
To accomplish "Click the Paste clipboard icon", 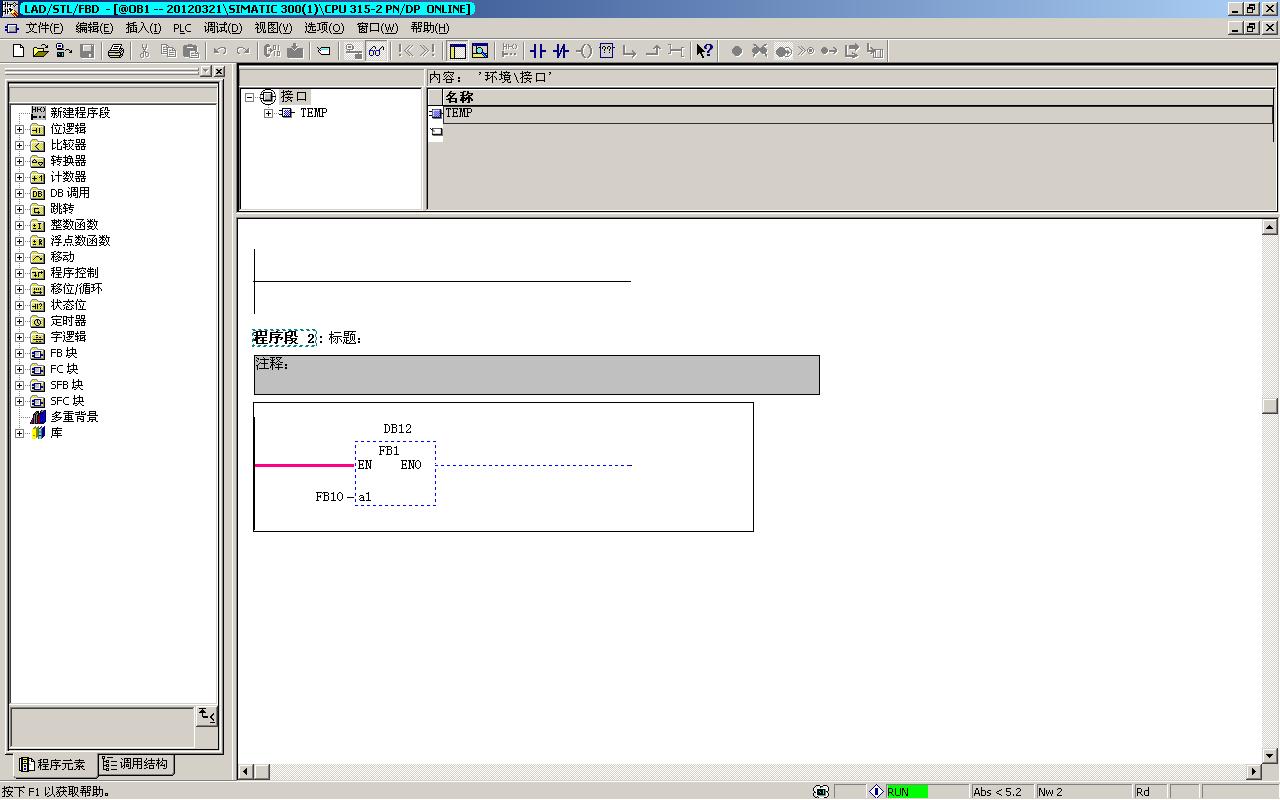I will (191, 51).
